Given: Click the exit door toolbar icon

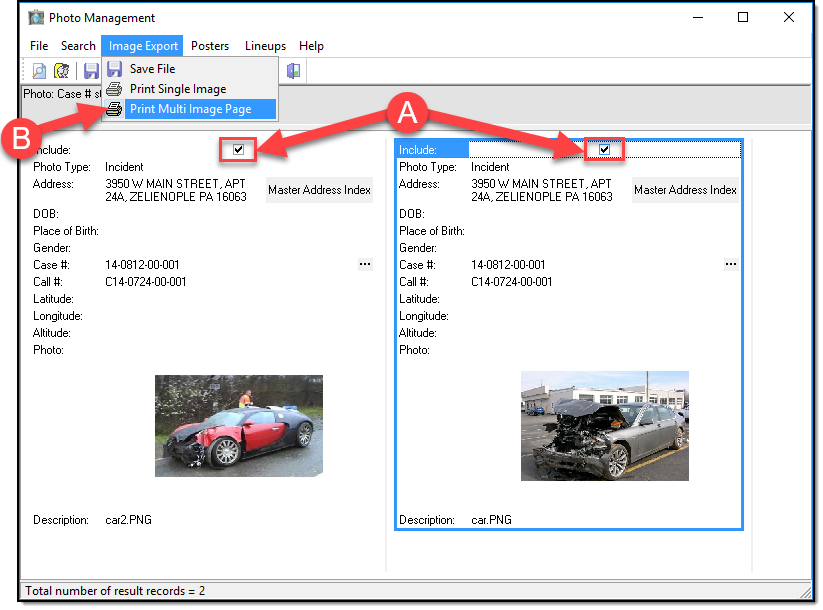Looking at the screenshot, I should [x=293, y=71].
